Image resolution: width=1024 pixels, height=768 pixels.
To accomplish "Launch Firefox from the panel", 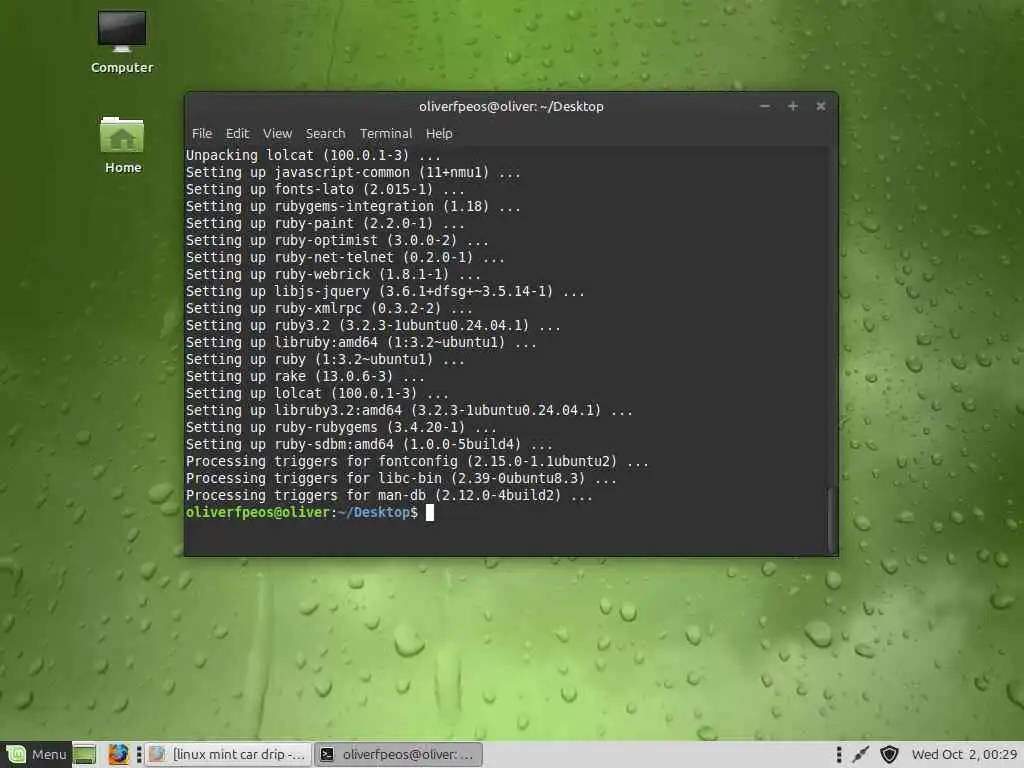I will tap(118, 754).
